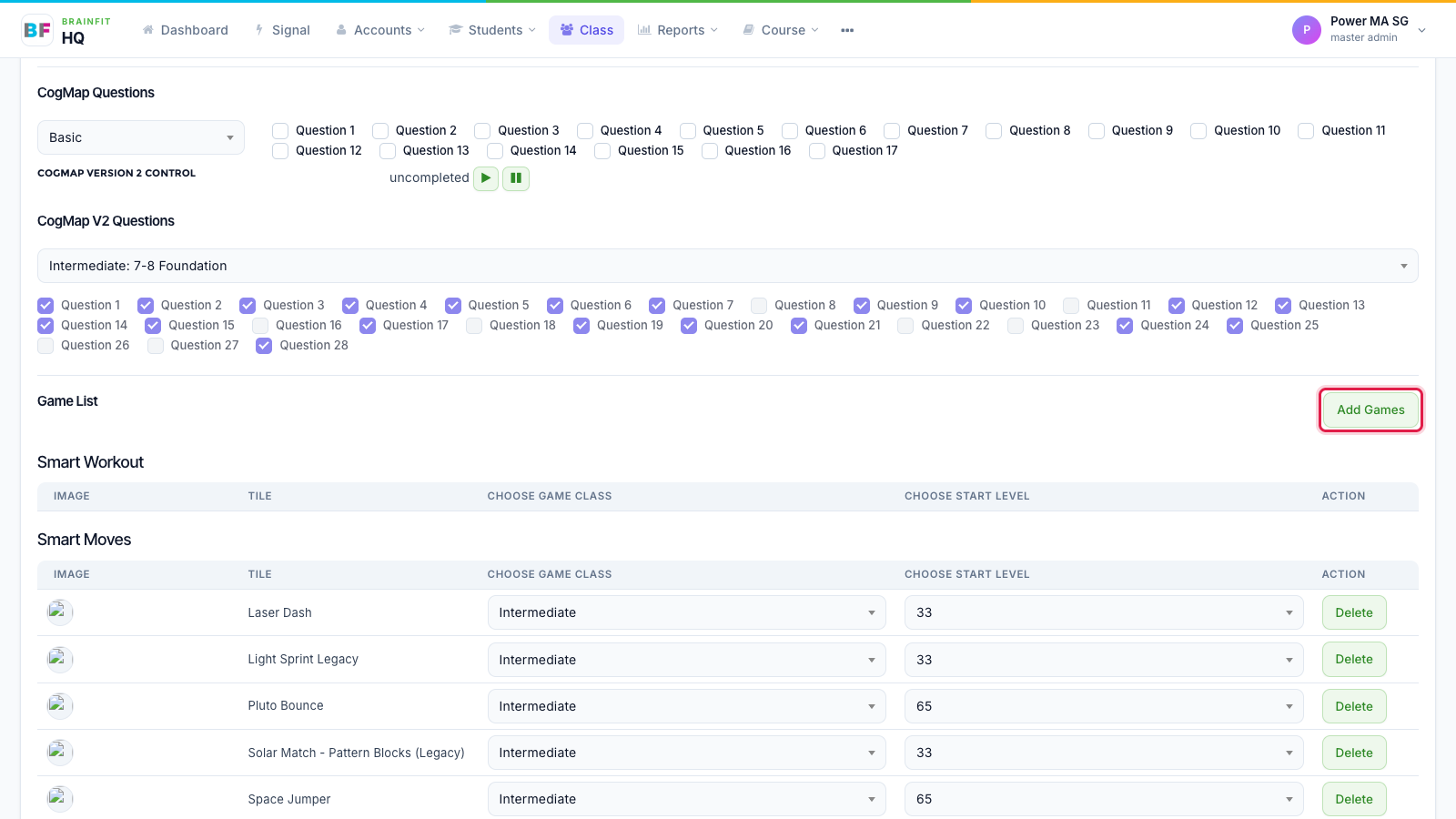
Task: Open Laser Dash game class dropdown
Action: [x=687, y=612]
